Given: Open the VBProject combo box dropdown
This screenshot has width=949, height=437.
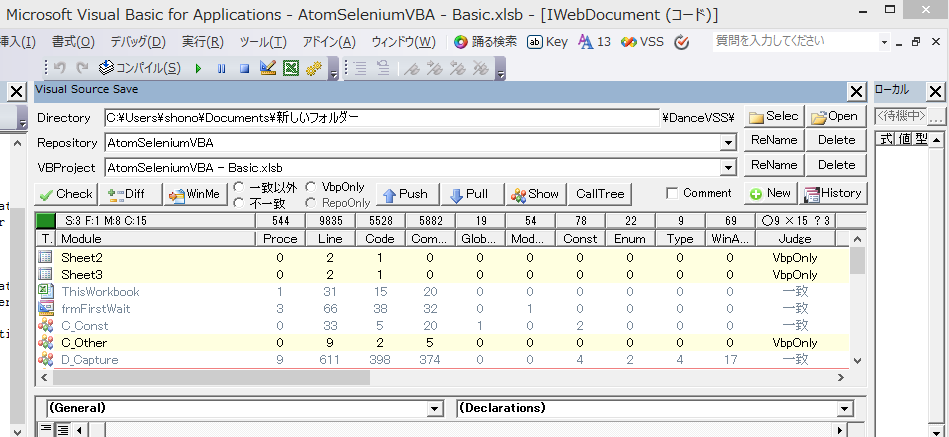Looking at the screenshot, I should click(728, 168).
